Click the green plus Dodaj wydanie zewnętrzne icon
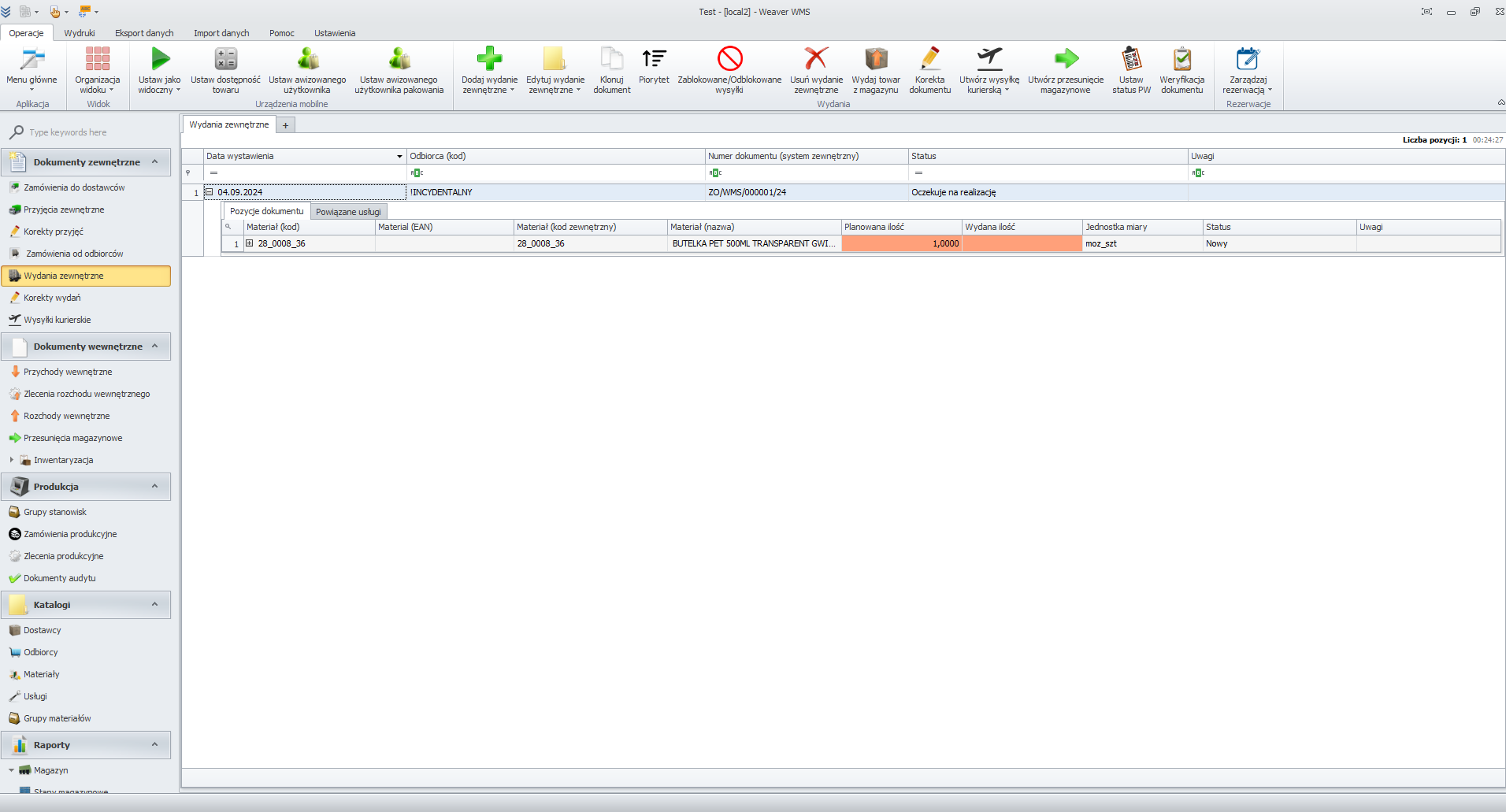1506x812 pixels. 489,59
